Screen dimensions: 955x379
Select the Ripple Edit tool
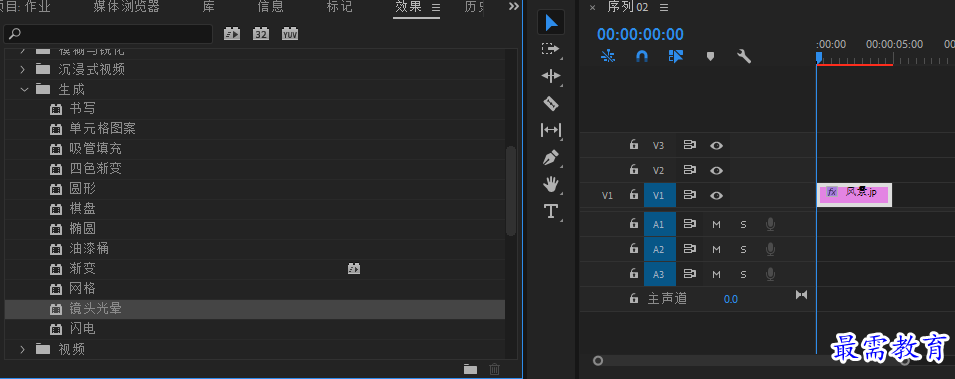(551, 76)
